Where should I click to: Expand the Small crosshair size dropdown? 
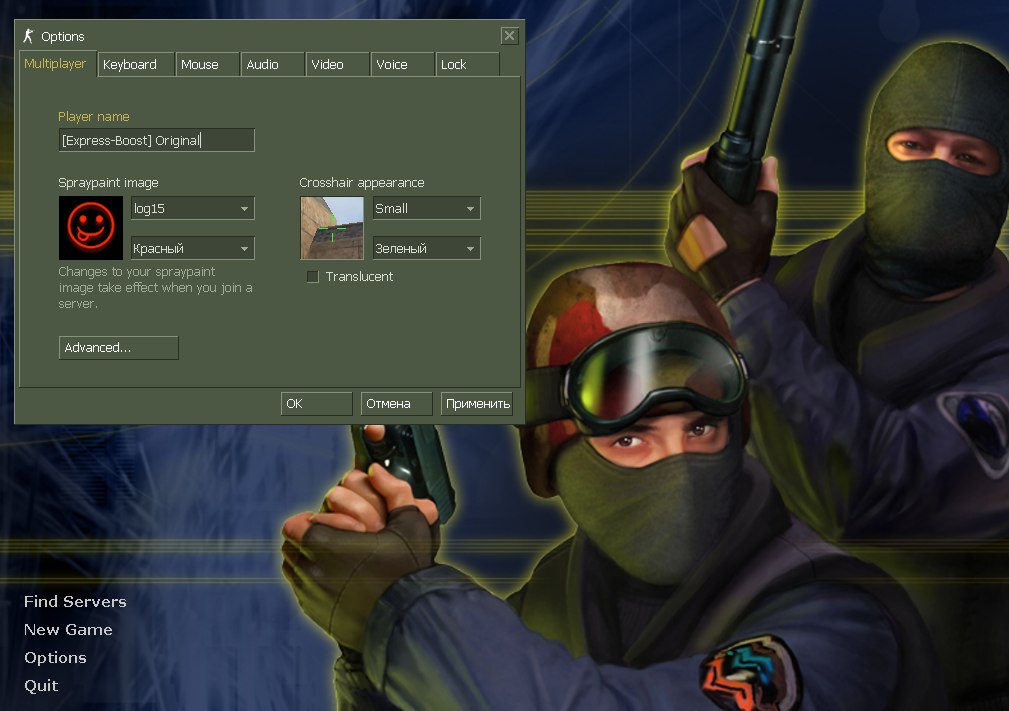426,208
